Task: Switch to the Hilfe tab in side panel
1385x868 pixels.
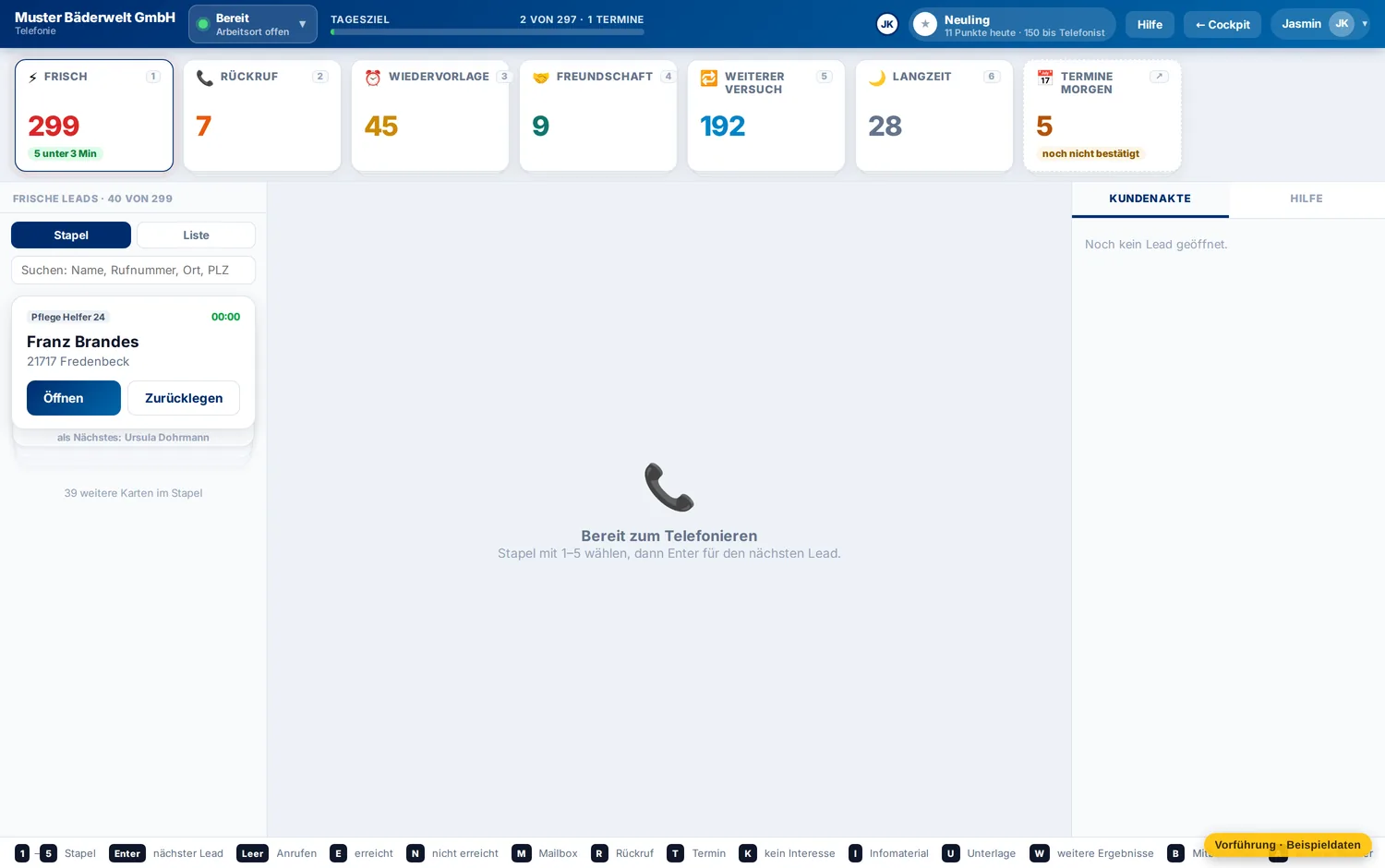Action: click(1307, 199)
